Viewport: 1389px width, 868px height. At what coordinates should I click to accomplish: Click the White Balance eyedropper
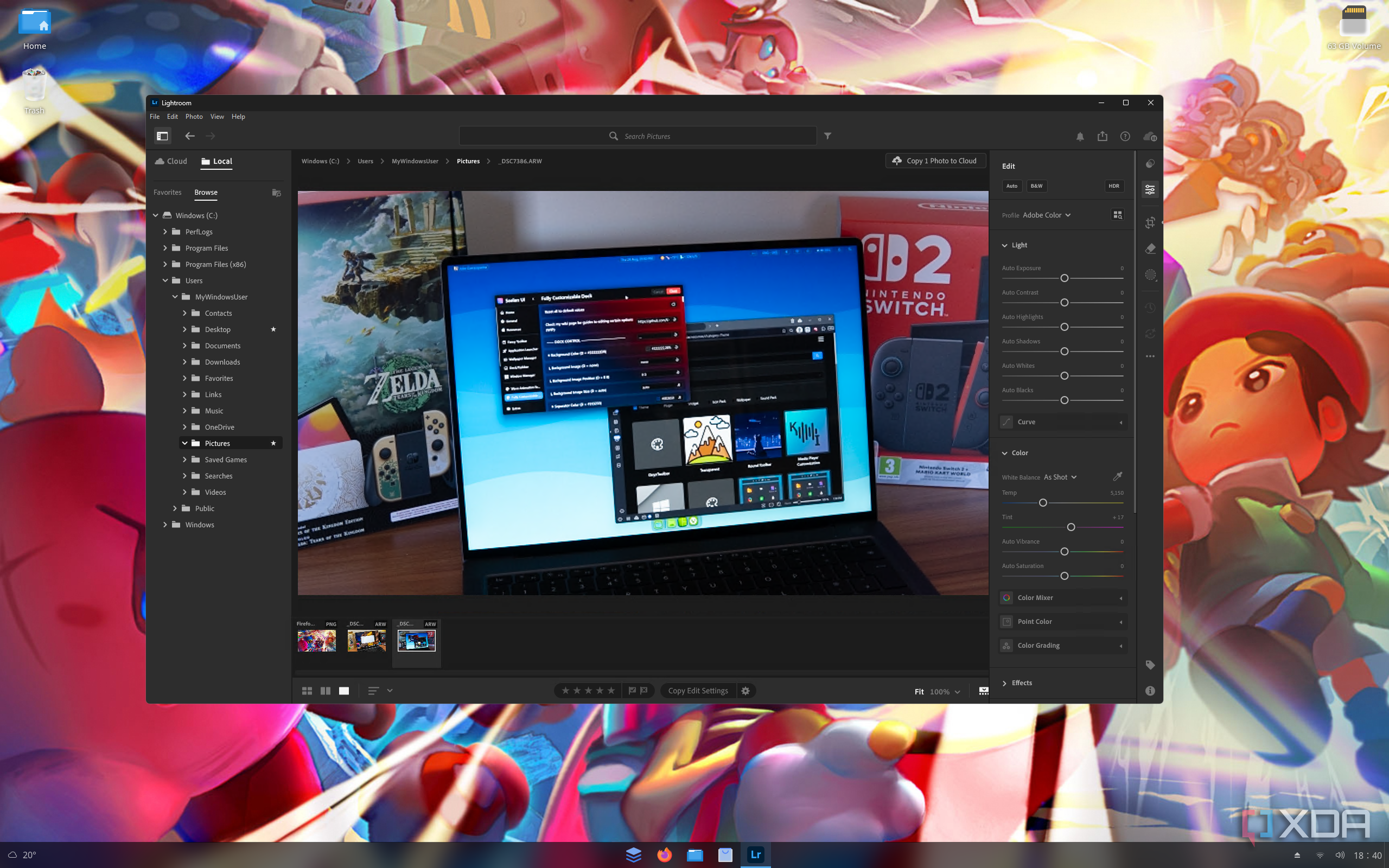[1117, 476]
